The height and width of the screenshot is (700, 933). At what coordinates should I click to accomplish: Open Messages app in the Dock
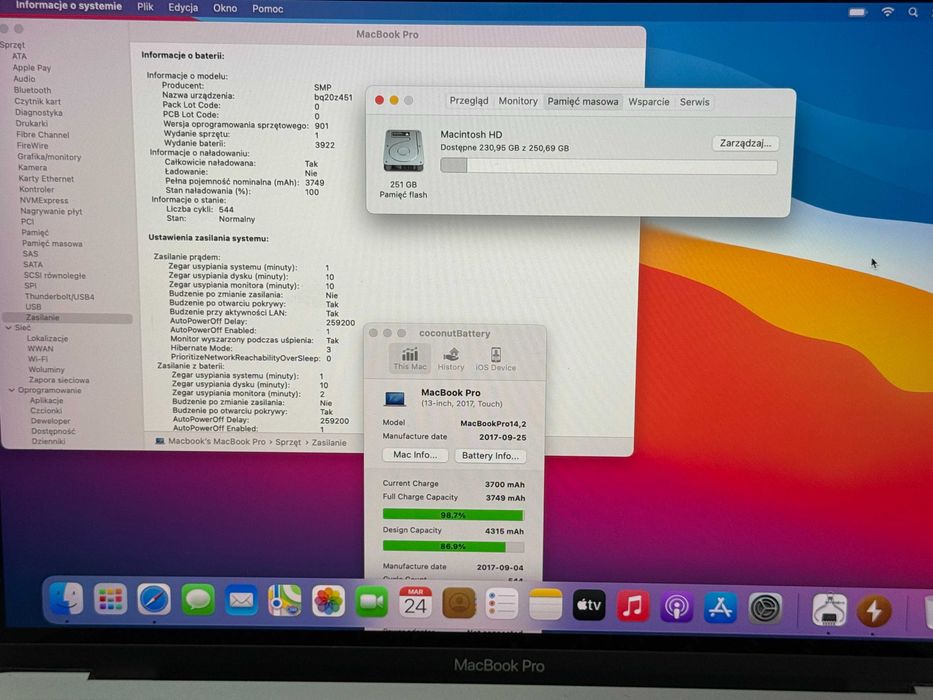point(198,600)
